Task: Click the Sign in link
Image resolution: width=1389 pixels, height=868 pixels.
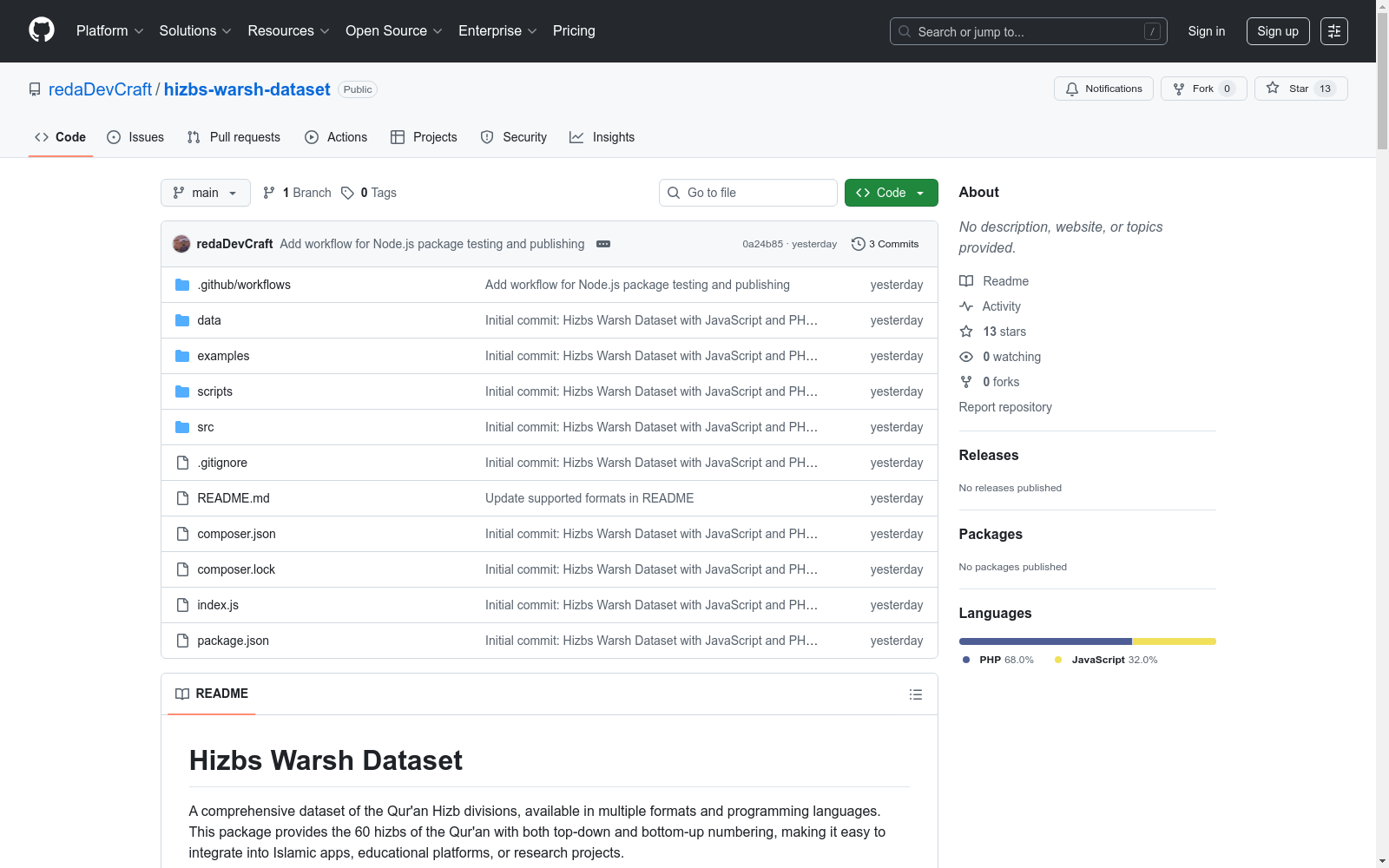Action: pyautogui.click(x=1207, y=31)
